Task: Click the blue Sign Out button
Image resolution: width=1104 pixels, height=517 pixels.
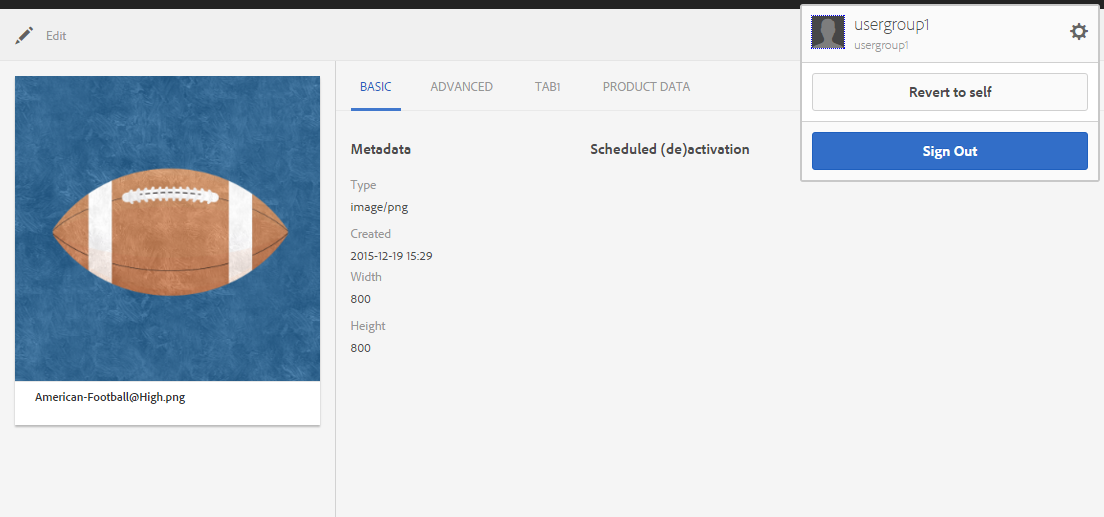Action: (x=949, y=151)
